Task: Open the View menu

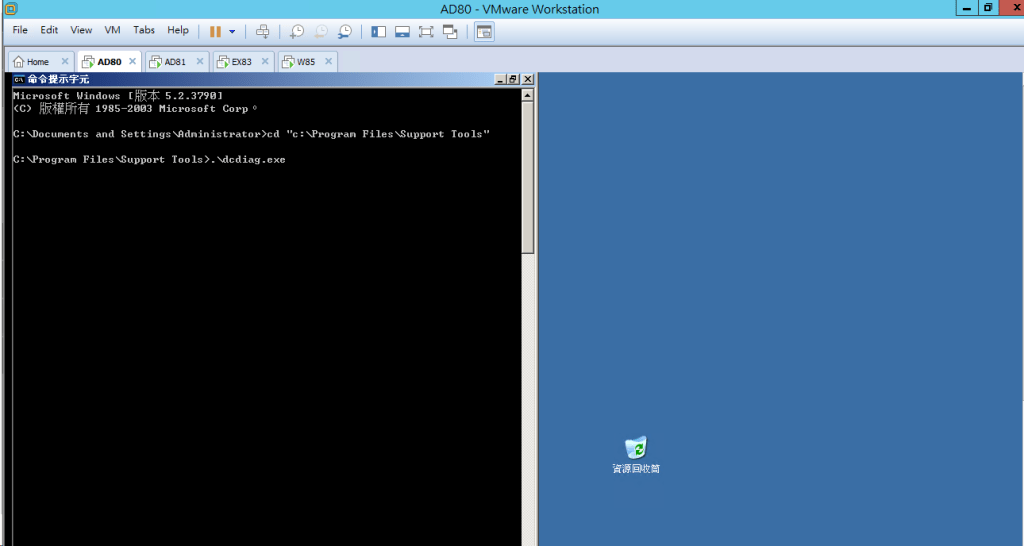Action: tap(81, 30)
